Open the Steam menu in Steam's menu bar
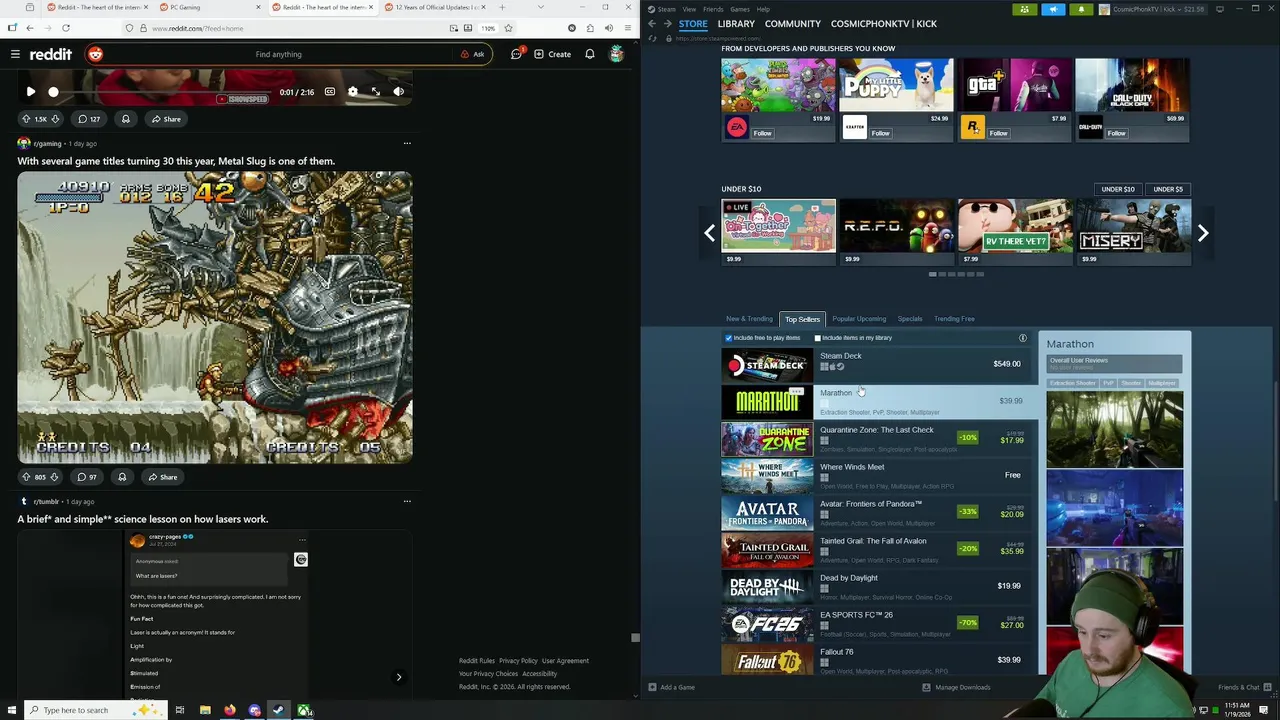 click(x=666, y=9)
